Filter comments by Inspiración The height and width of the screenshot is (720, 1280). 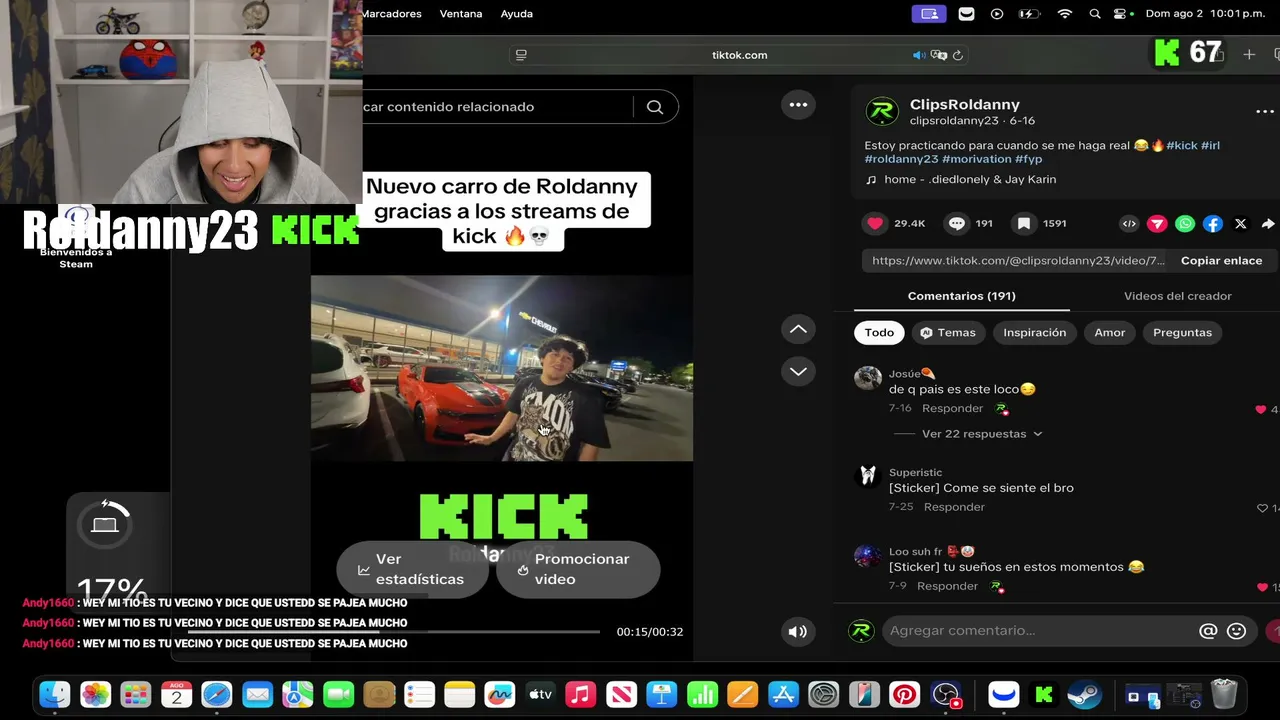(x=1035, y=333)
